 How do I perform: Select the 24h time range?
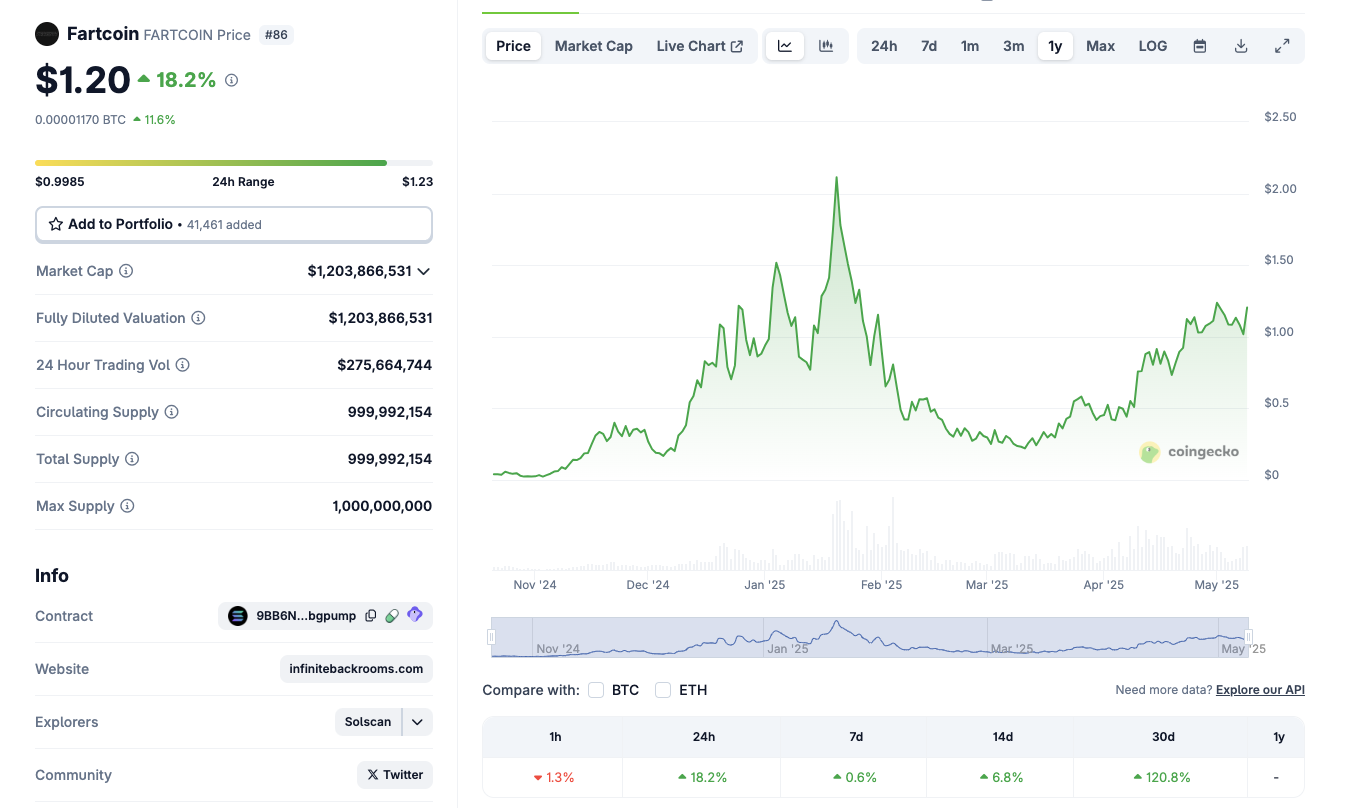tap(884, 46)
